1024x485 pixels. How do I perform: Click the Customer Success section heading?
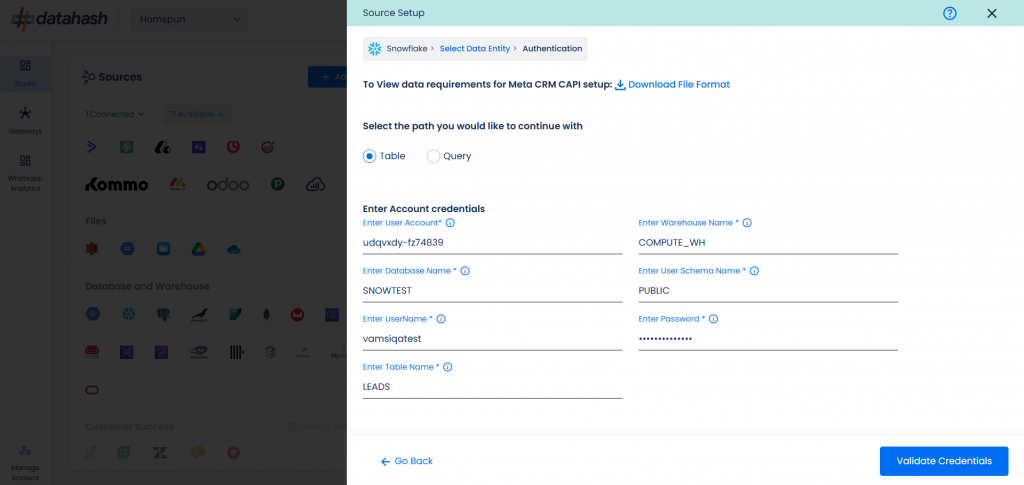[x=129, y=426]
